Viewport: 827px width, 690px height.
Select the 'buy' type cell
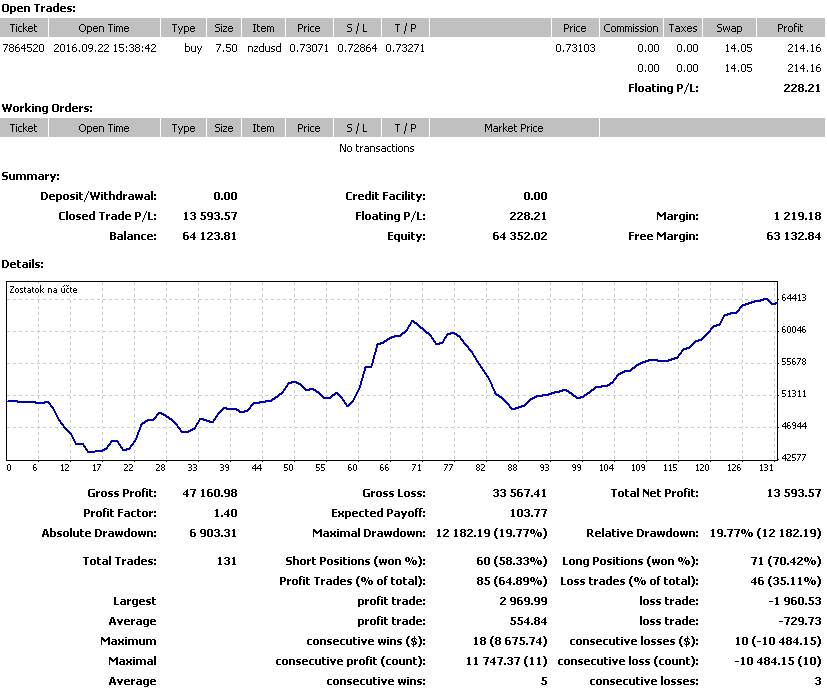(193, 48)
